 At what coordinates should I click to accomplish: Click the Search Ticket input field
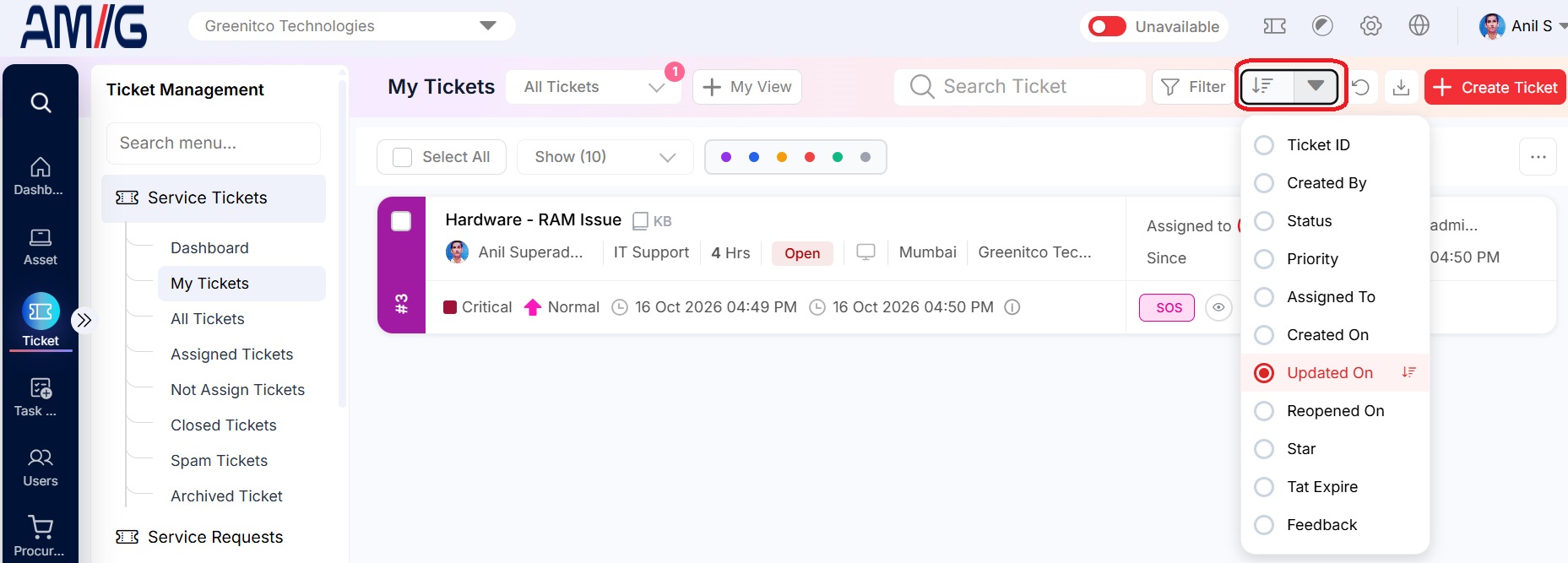(x=1019, y=87)
